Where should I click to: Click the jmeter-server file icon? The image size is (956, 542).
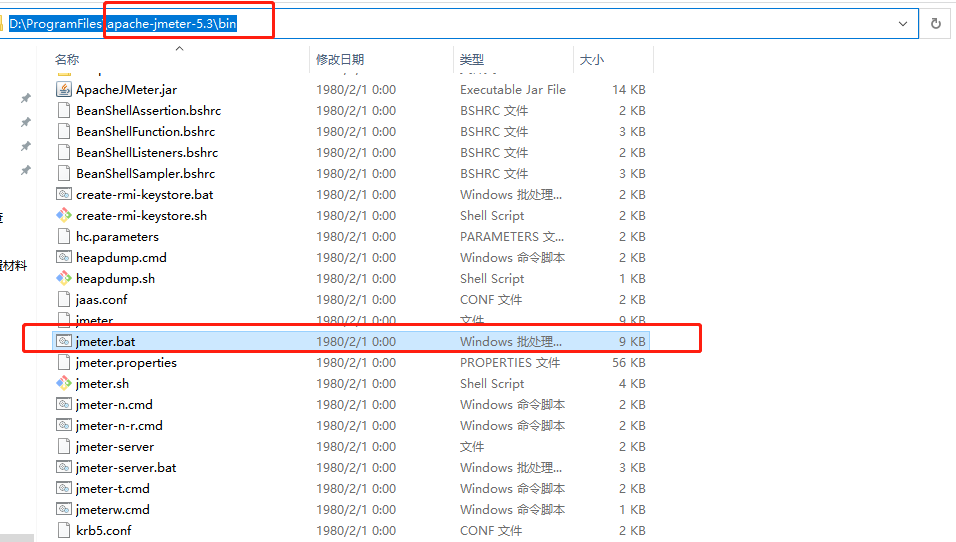[64, 447]
